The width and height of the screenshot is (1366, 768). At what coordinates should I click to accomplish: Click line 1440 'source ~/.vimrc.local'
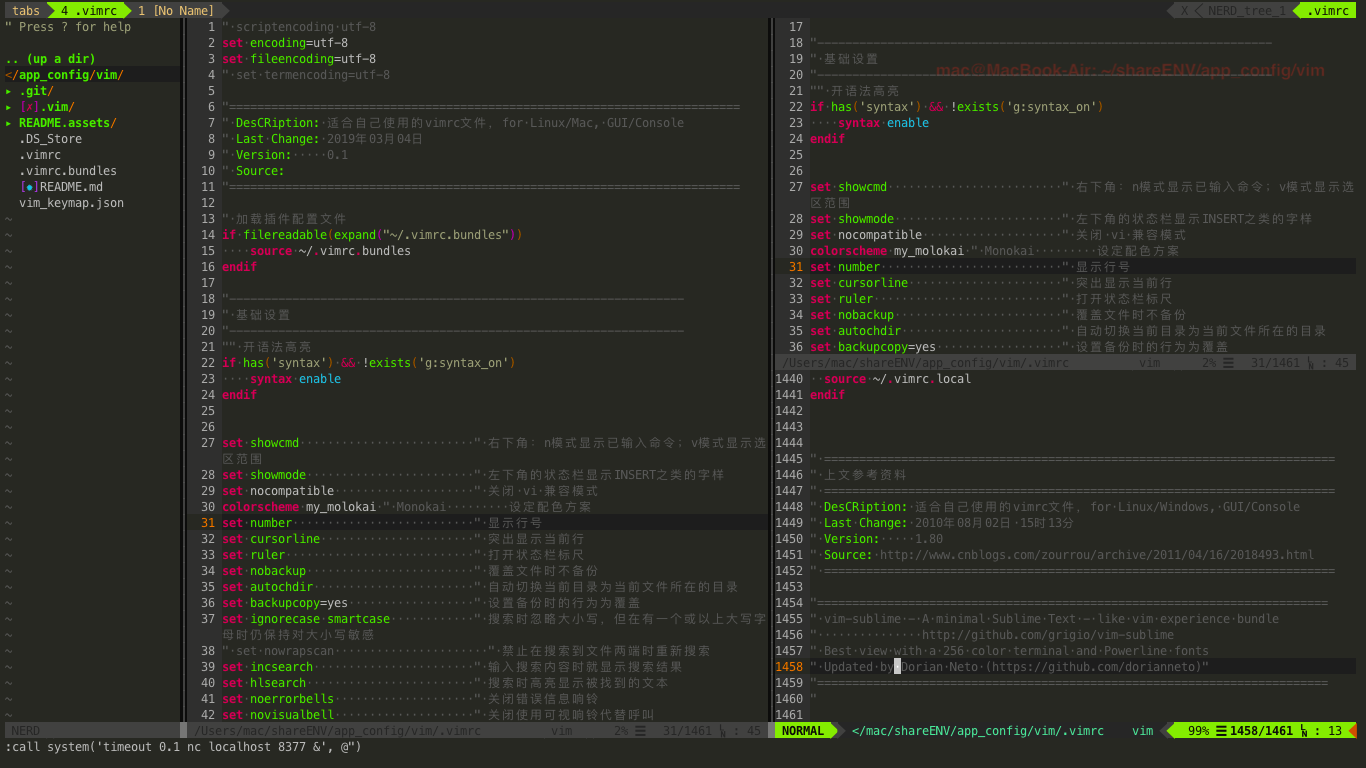tap(898, 379)
